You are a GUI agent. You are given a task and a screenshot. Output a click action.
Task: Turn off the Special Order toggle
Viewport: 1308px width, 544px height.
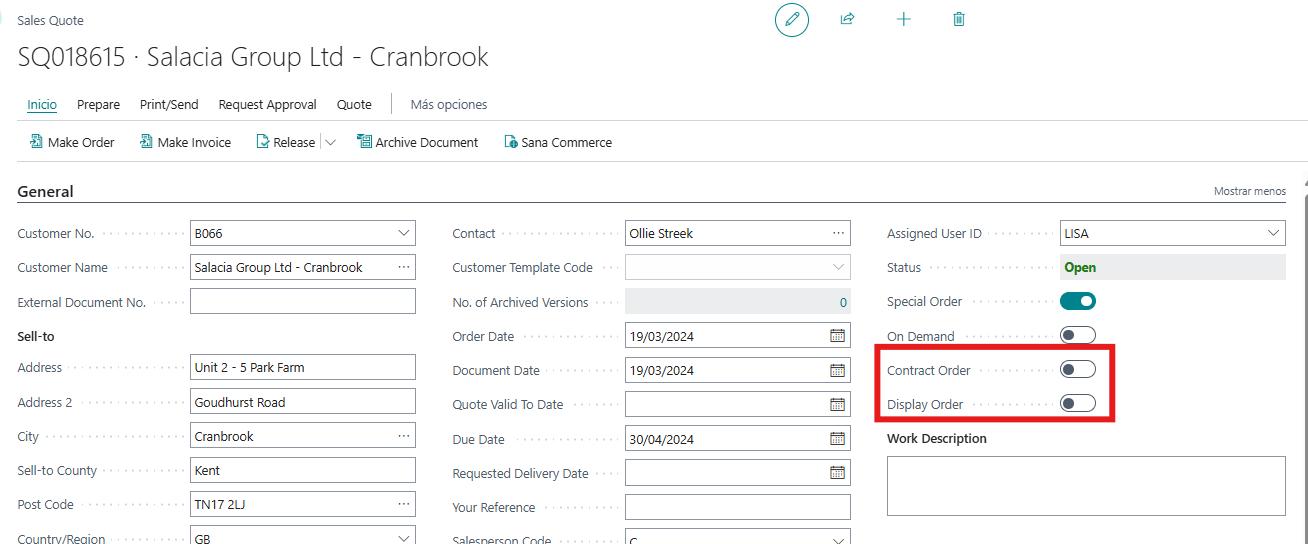point(1078,301)
